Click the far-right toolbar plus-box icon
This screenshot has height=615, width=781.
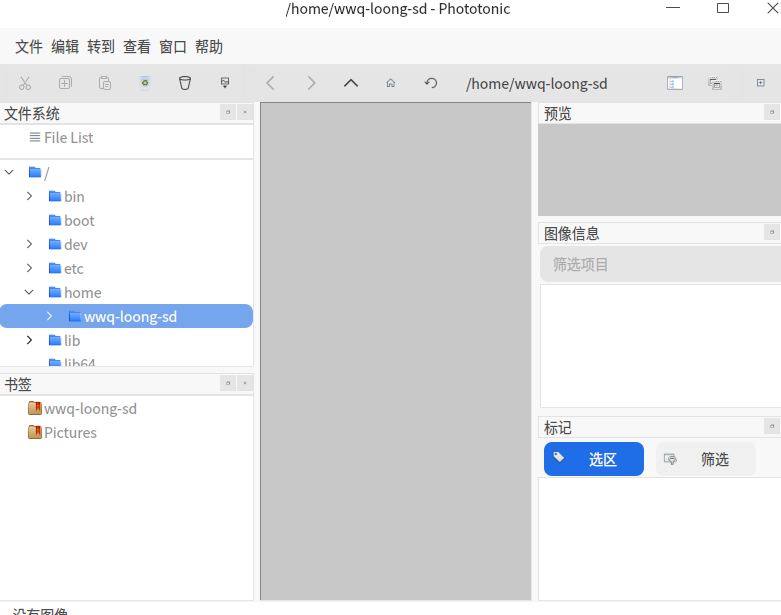(x=761, y=83)
